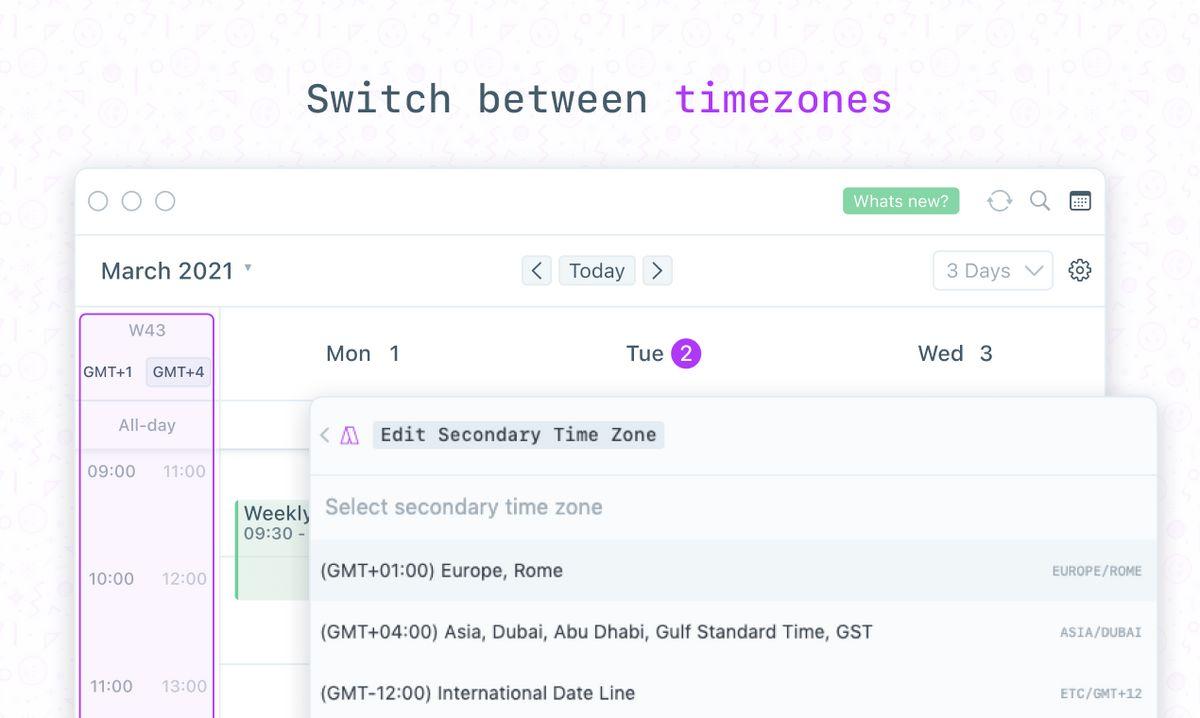Switch to GMT+4 time zone
This screenshot has width=1200, height=718.
[x=178, y=372]
